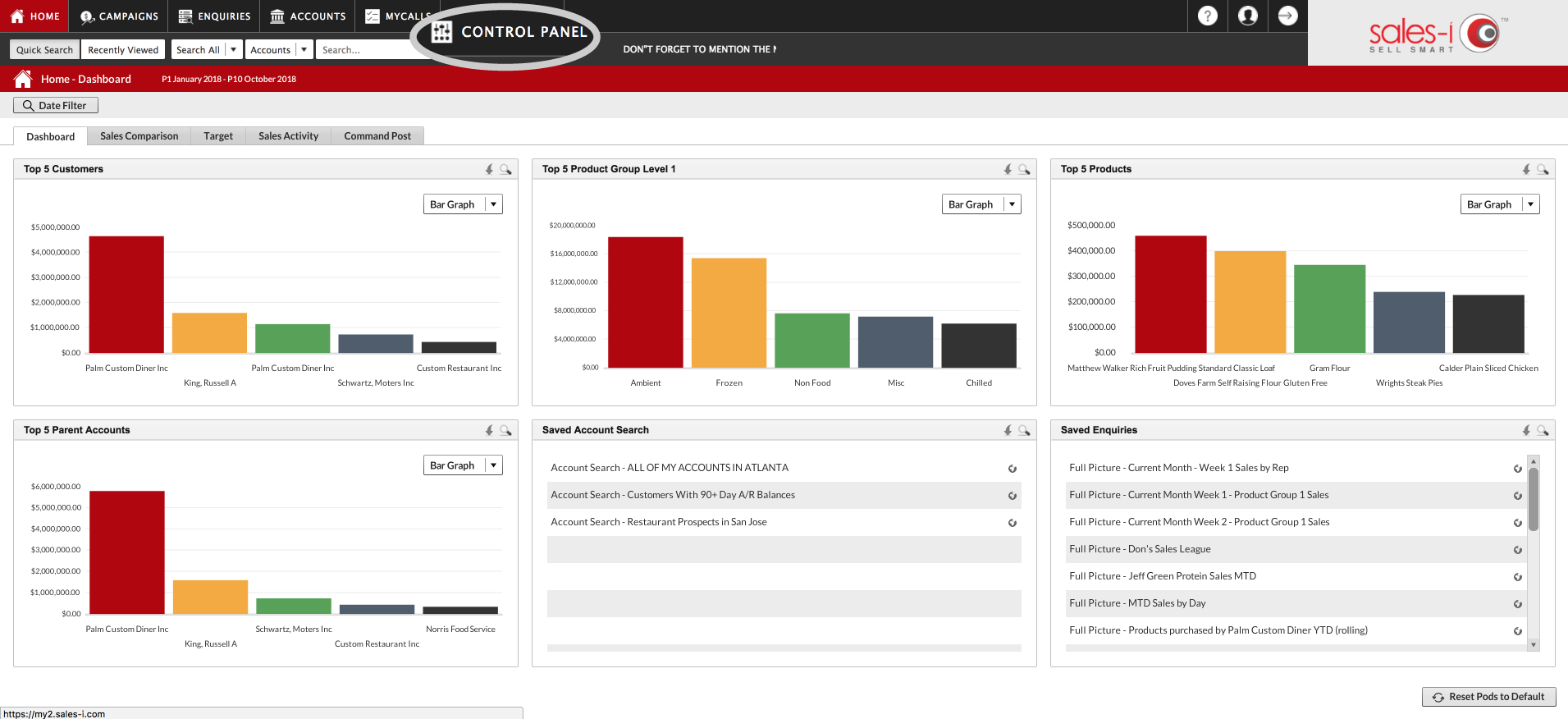The image size is (1568, 719).
Task: Click the orange Frozen bar in product group chart
Action: [x=729, y=313]
